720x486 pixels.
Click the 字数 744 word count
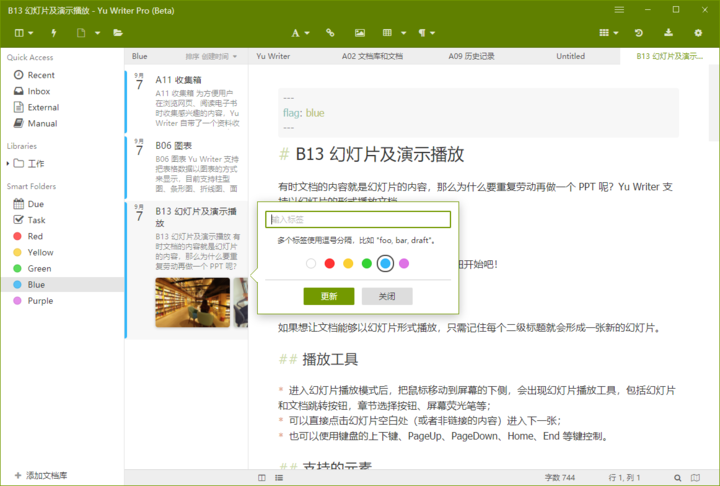click(560, 478)
